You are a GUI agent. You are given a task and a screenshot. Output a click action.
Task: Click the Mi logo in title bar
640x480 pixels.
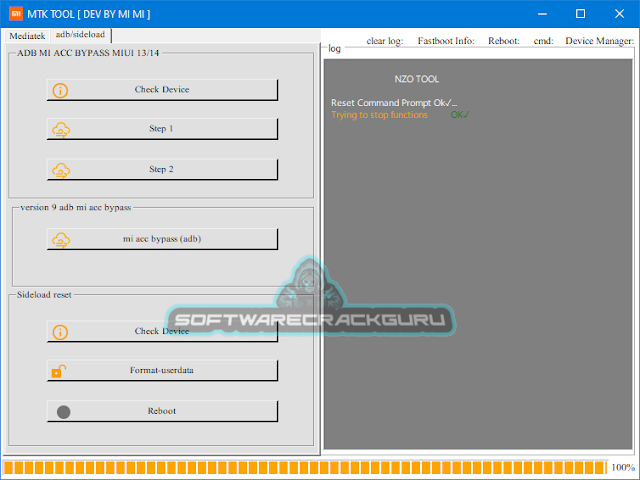coord(16,14)
